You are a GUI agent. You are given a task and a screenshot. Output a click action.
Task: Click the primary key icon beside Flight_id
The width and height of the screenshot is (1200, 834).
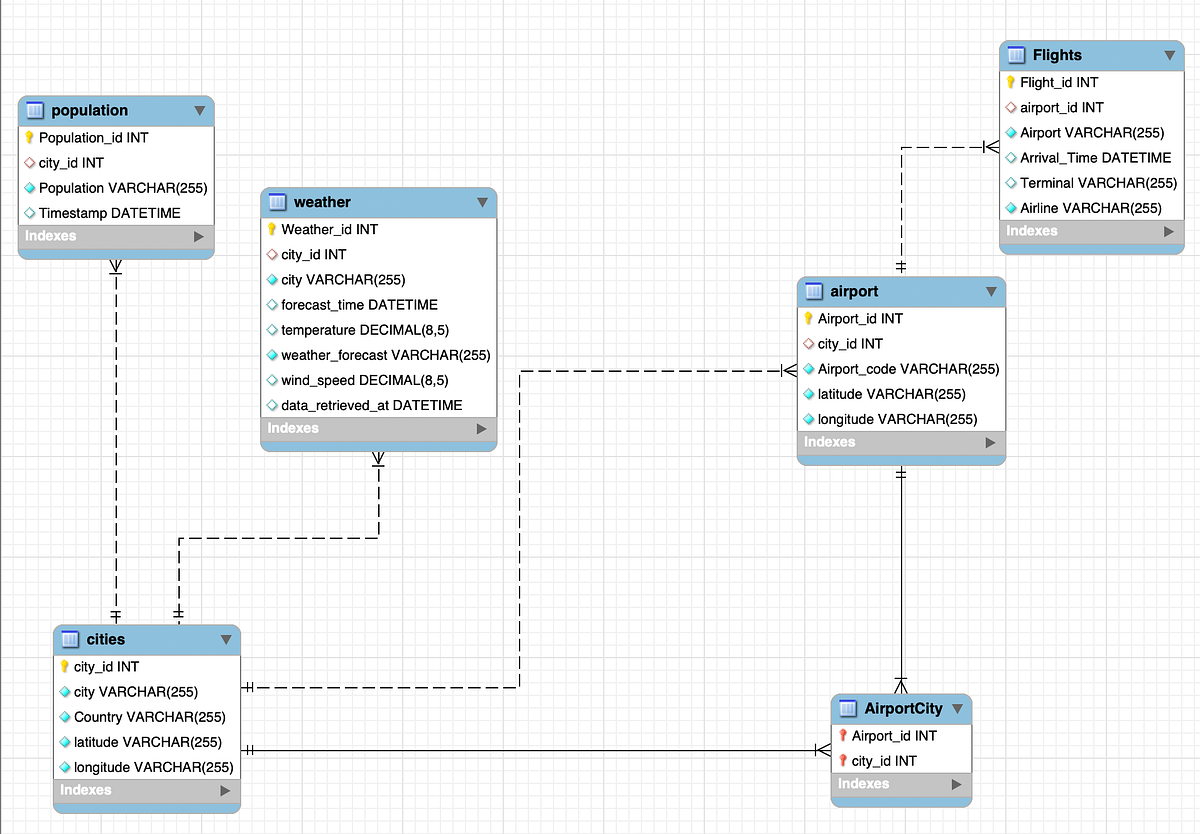tap(1009, 82)
